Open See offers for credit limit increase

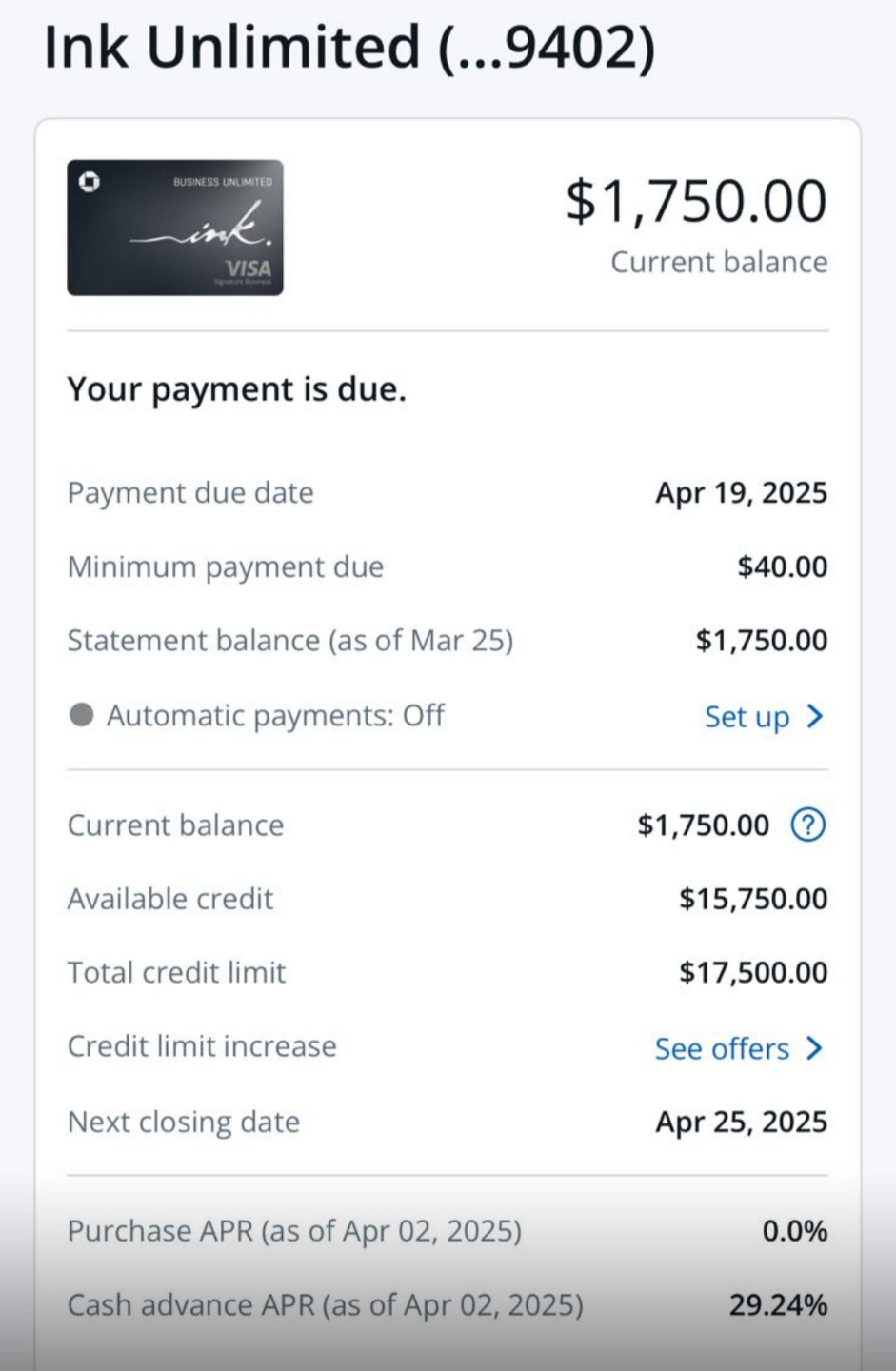(x=722, y=1048)
